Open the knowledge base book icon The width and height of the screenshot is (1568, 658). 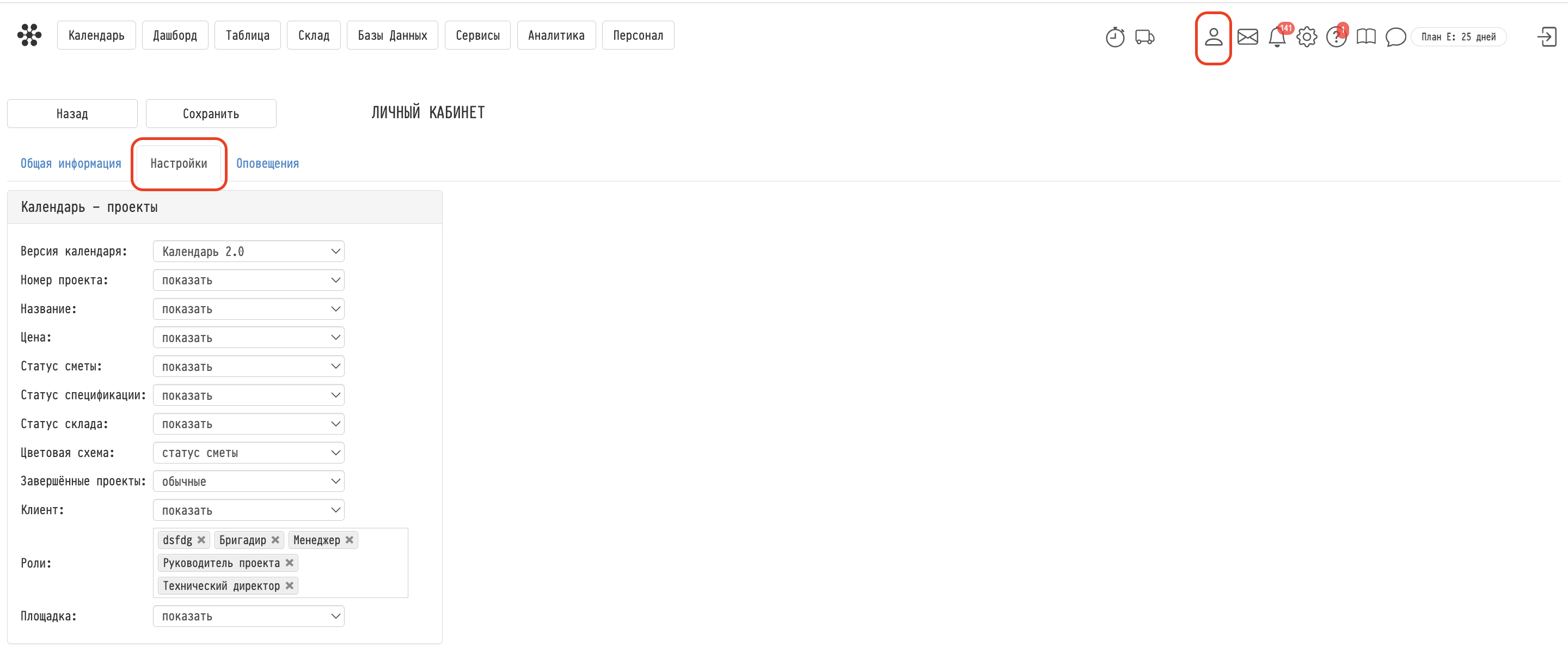pos(1366,37)
